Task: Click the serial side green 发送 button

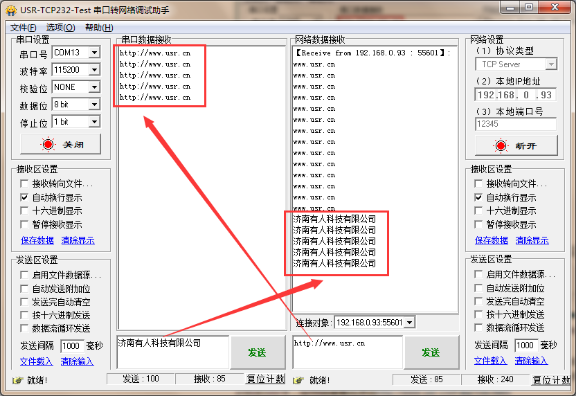Action: tap(258, 353)
